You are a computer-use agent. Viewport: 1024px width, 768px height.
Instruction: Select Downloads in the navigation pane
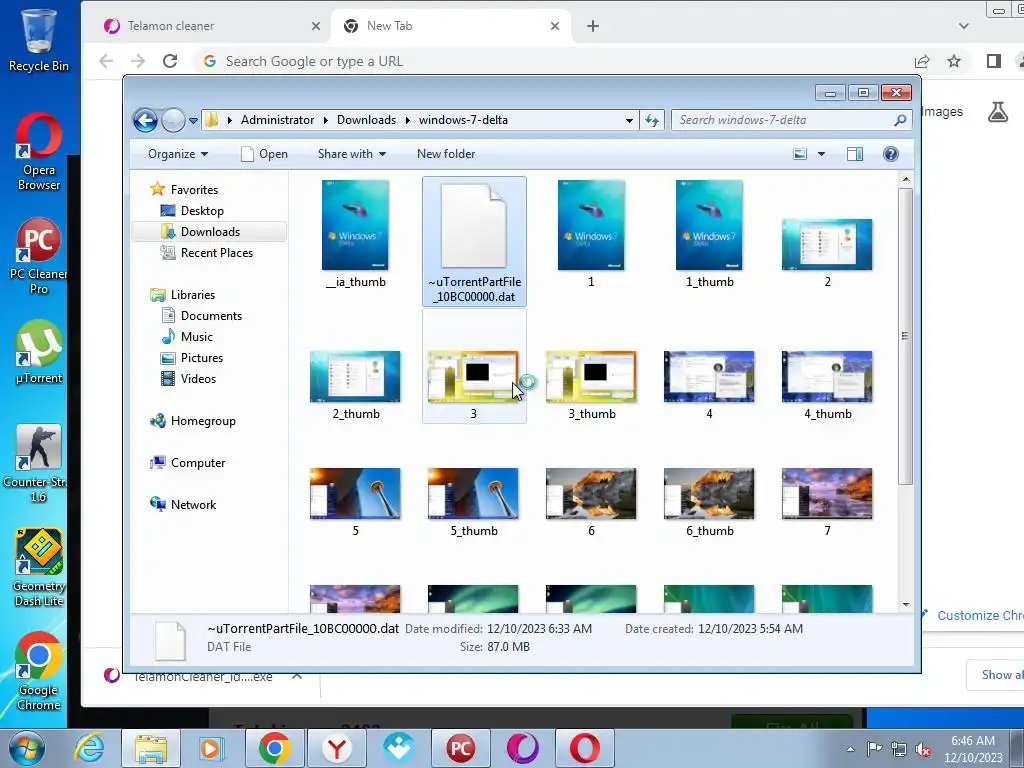(210, 232)
